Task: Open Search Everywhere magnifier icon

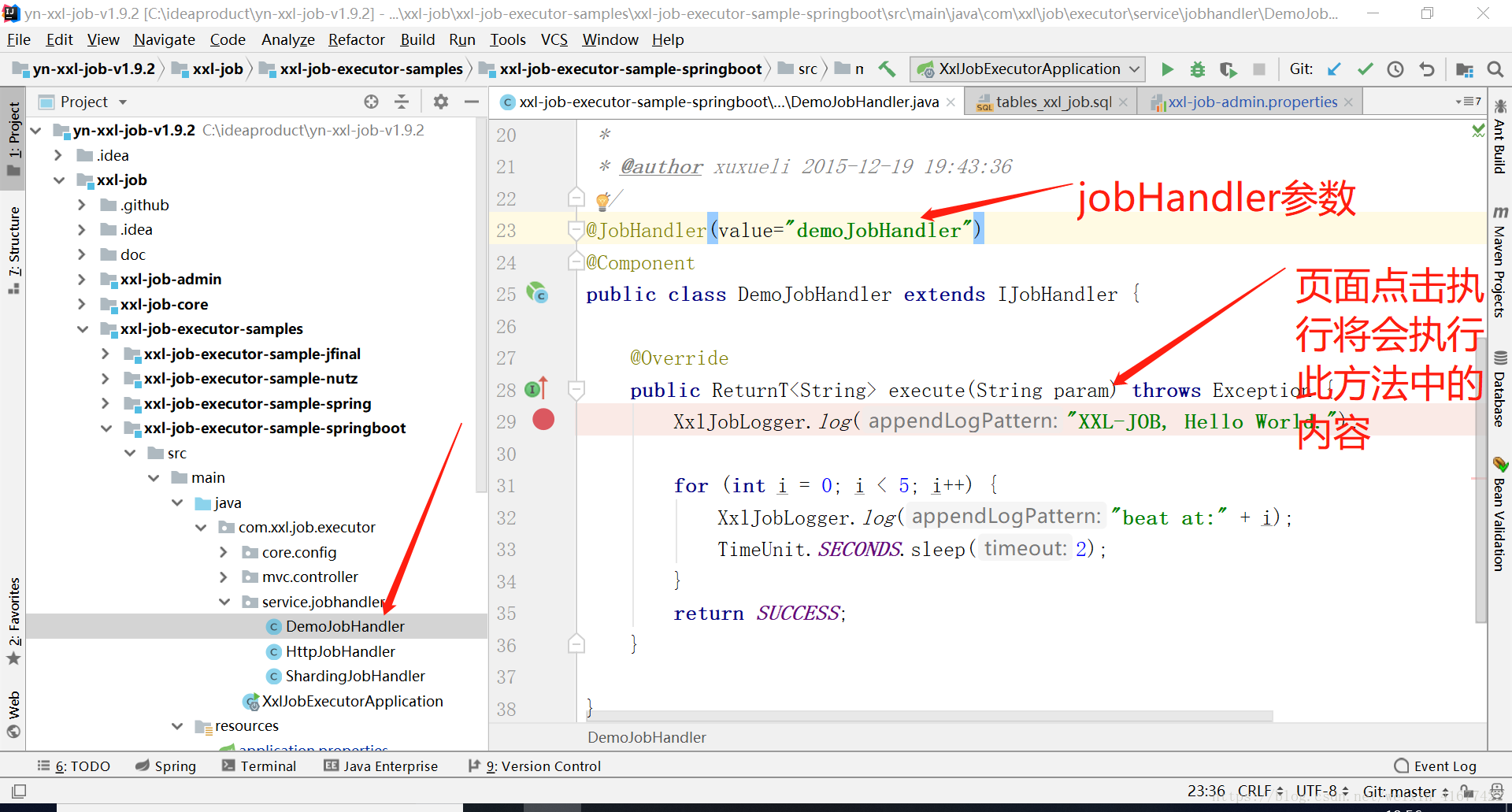Action: click(x=1495, y=69)
